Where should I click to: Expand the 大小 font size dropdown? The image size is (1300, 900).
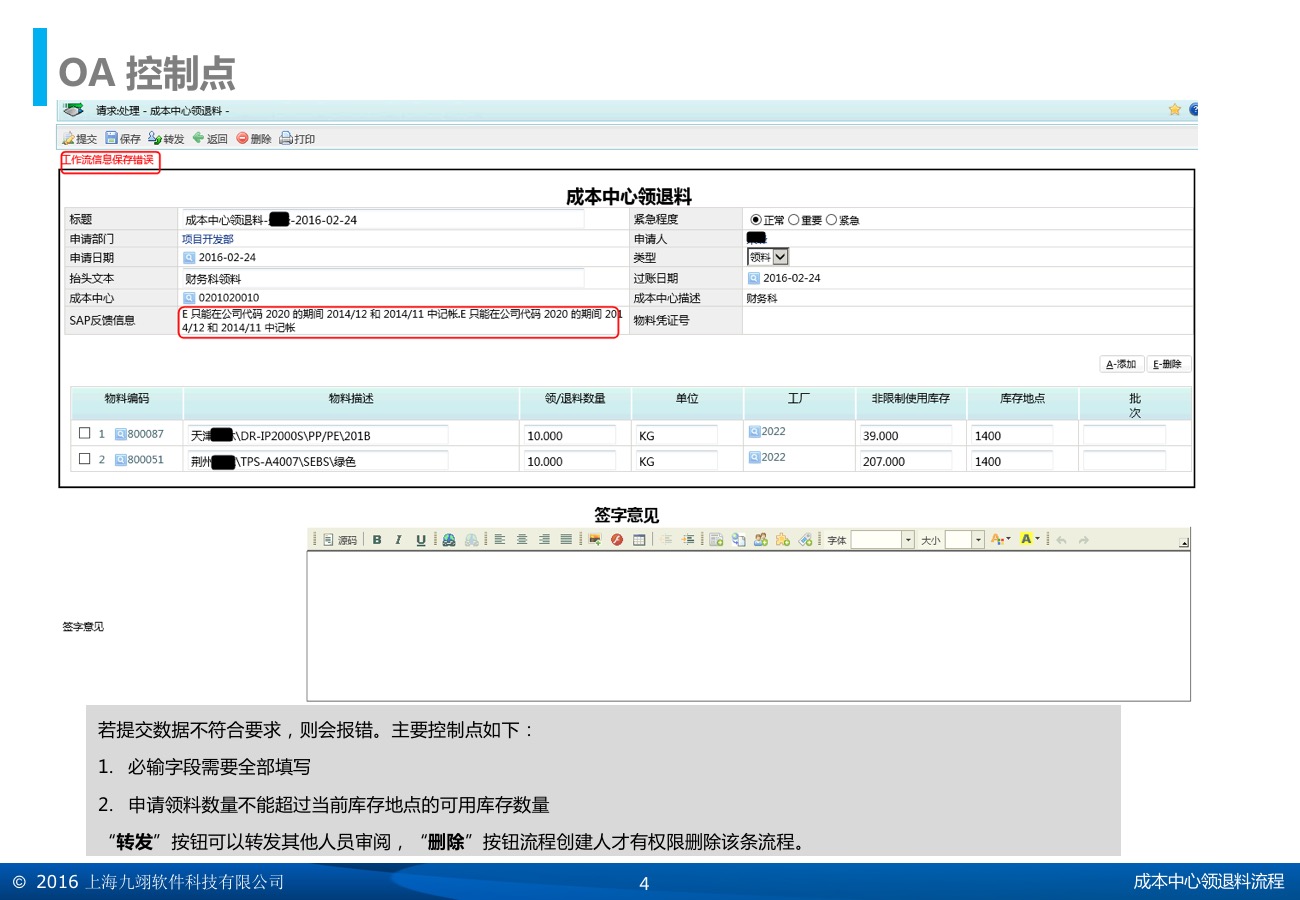pyautogui.click(x=978, y=540)
